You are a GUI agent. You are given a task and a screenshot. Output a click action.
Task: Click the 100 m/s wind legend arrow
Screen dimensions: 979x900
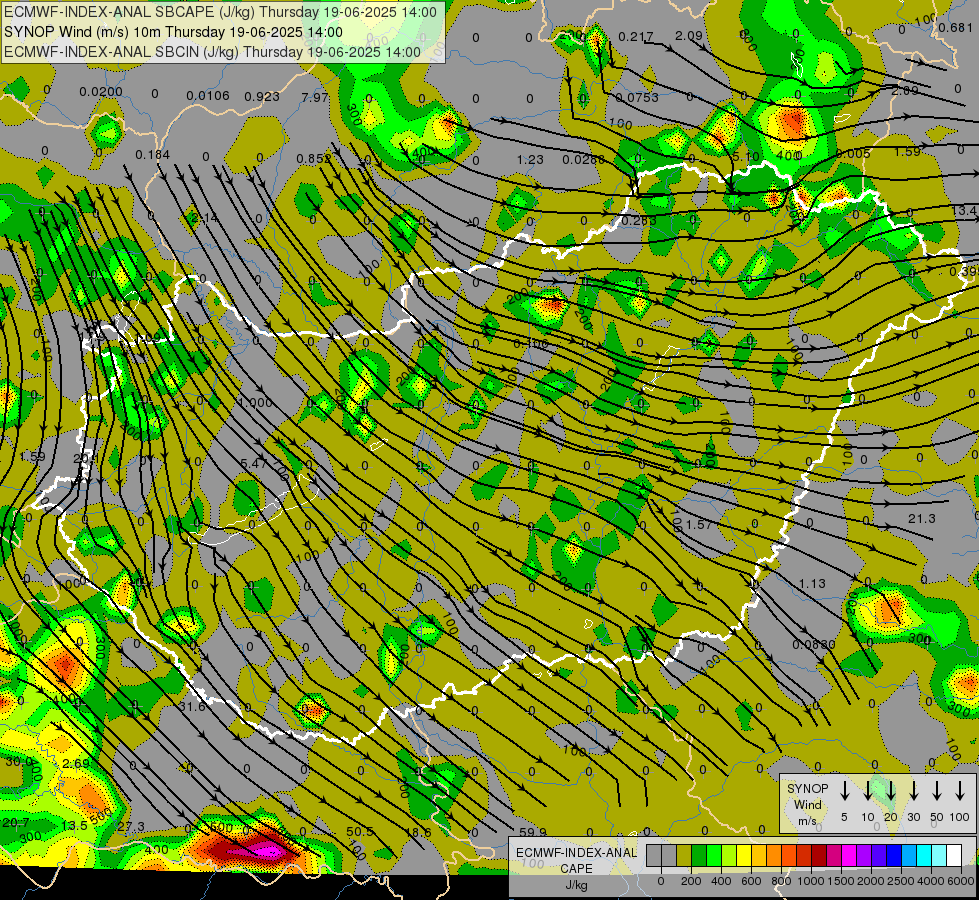[x=960, y=791]
